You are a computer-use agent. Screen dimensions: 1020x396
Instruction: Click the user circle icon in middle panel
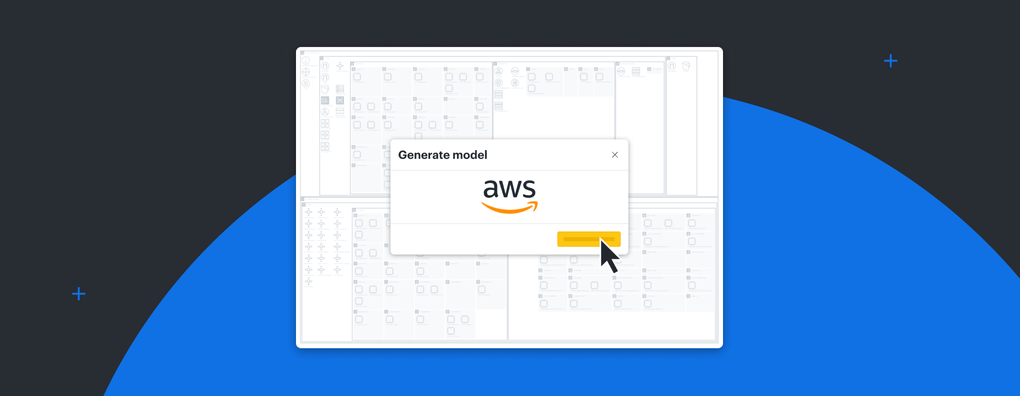click(499, 71)
